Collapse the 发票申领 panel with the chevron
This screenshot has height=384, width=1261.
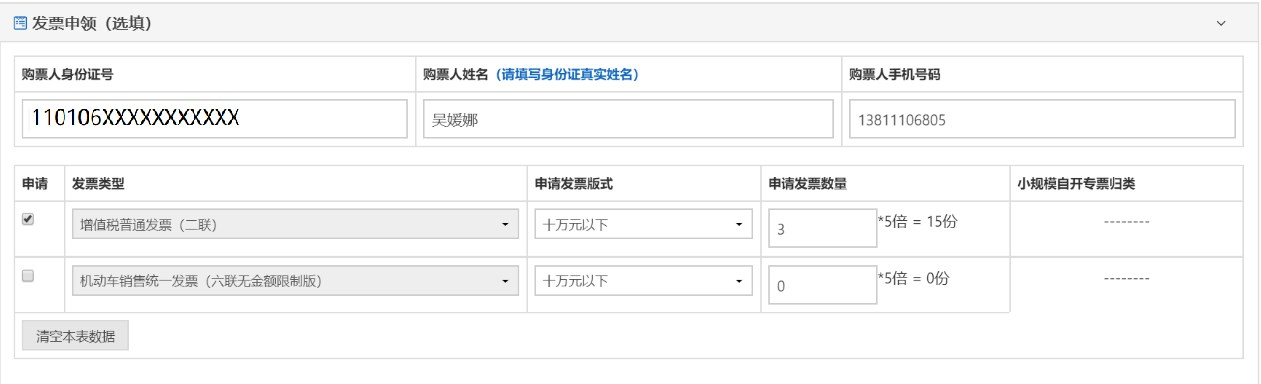click(x=1220, y=22)
